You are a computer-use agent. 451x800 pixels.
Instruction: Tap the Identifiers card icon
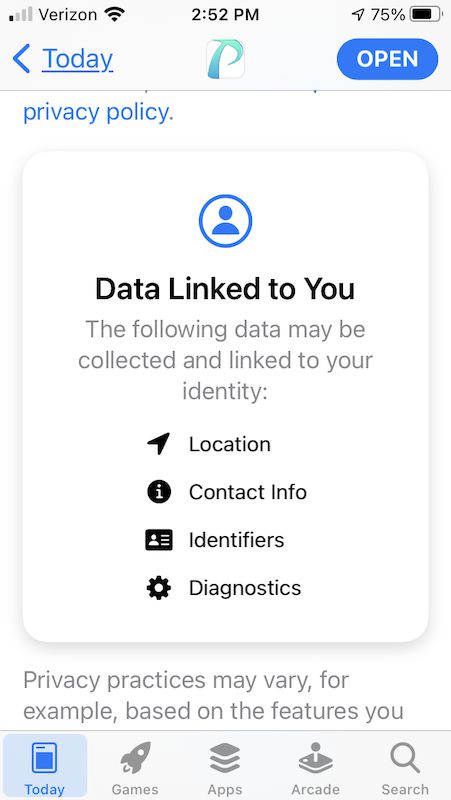click(159, 540)
